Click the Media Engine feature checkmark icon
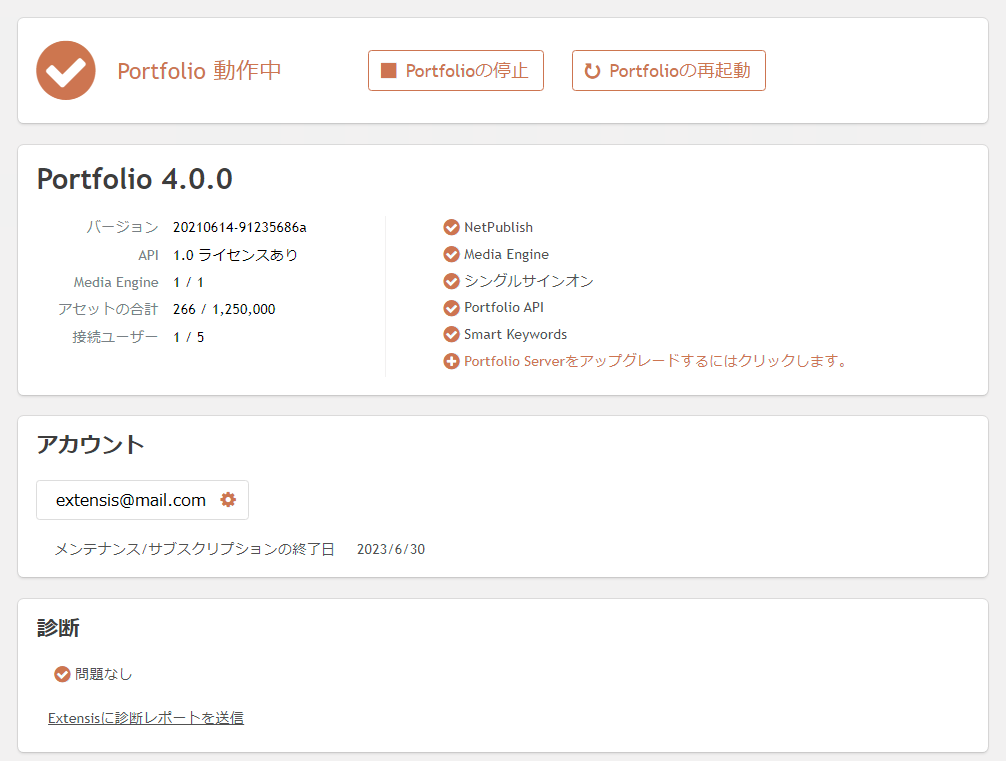The image size is (1006, 761). pyautogui.click(x=452, y=254)
